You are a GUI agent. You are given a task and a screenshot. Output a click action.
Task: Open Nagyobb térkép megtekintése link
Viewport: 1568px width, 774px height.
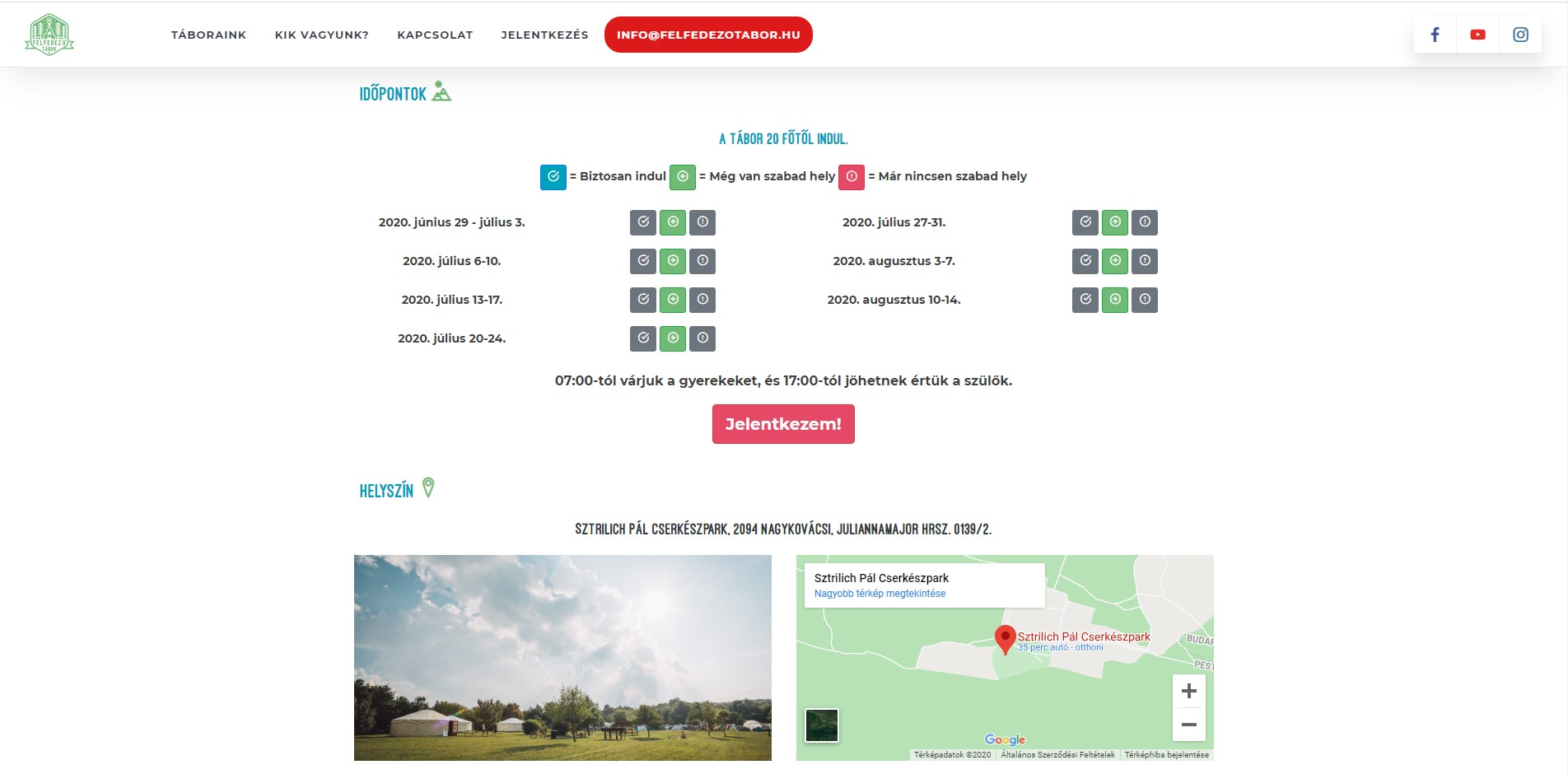(880, 594)
